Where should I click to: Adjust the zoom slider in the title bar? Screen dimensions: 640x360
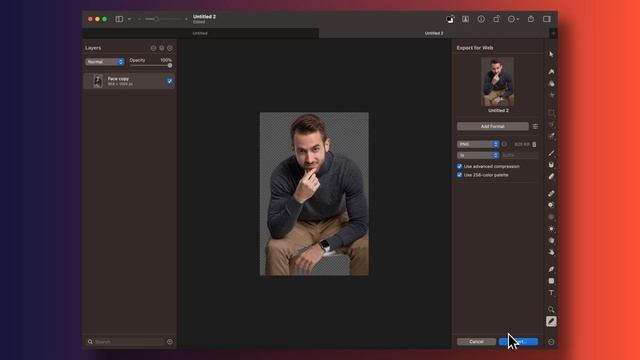click(x=163, y=19)
